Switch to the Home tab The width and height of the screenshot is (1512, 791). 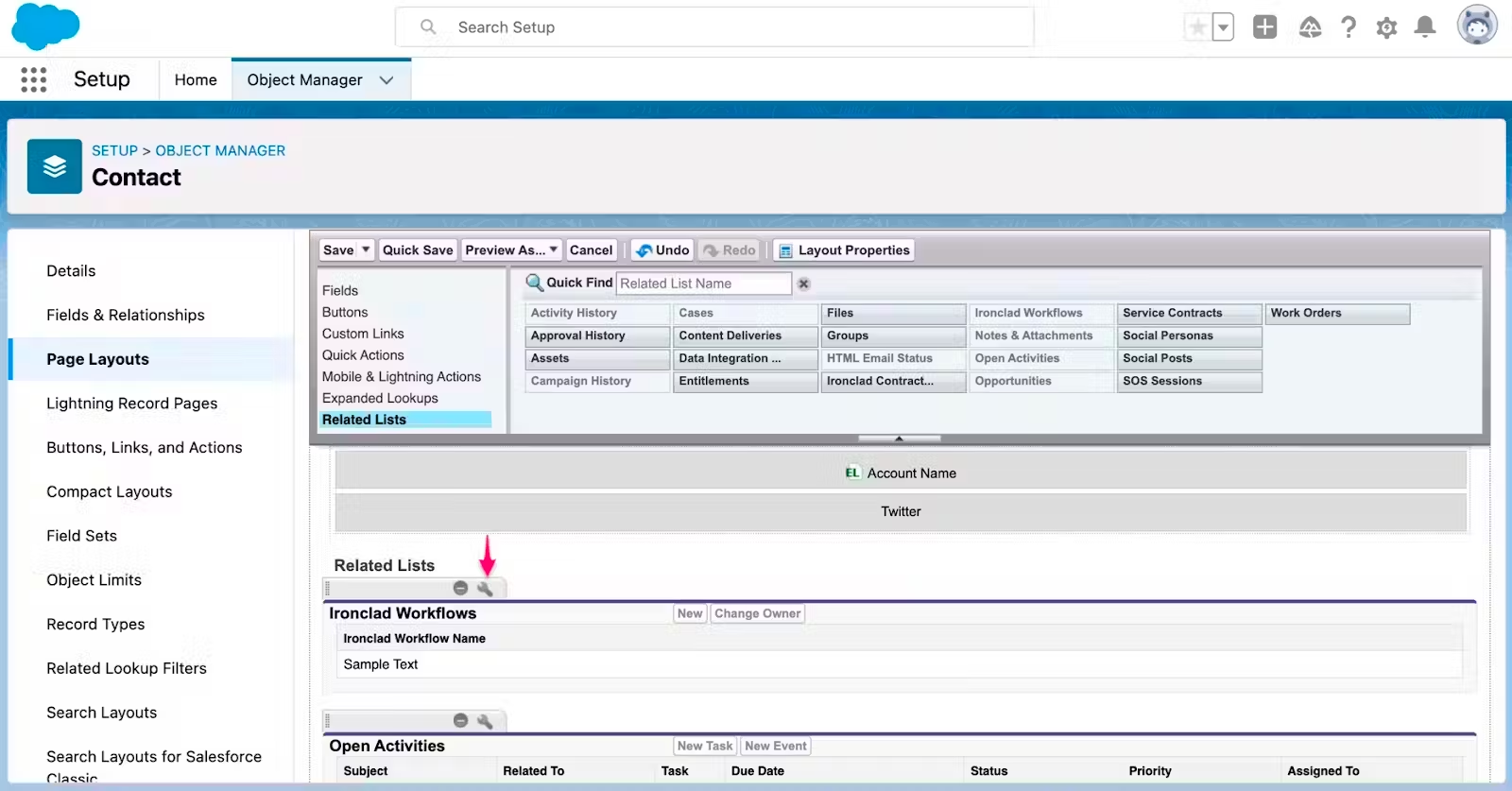(196, 80)
